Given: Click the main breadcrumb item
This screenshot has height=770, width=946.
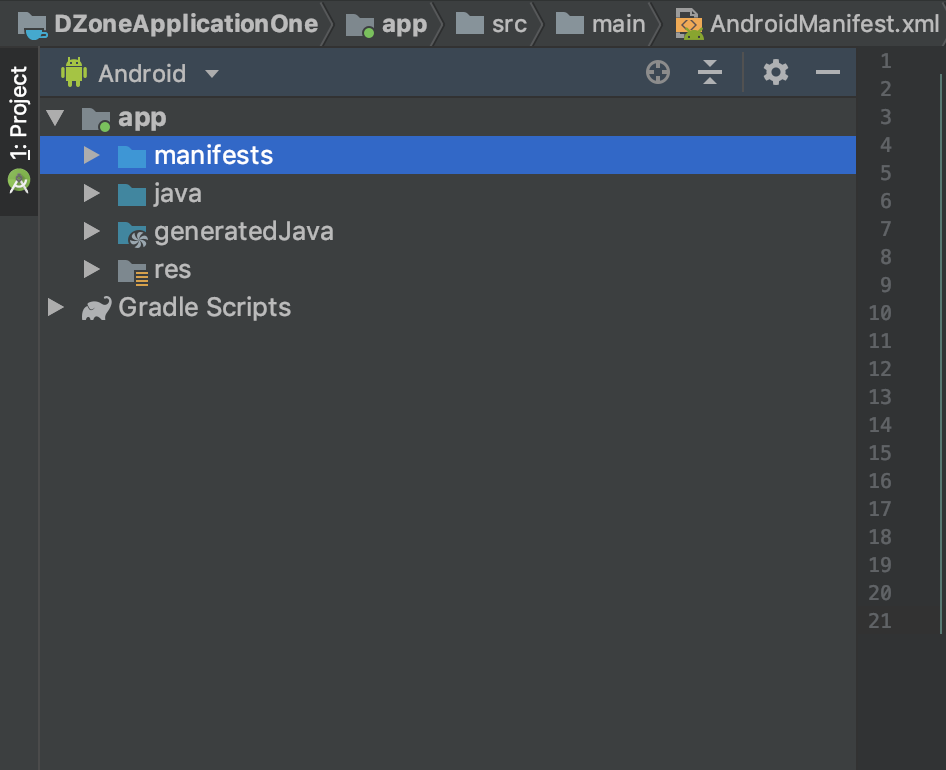Looking at the screenshot, I should (x=618, y=24).
